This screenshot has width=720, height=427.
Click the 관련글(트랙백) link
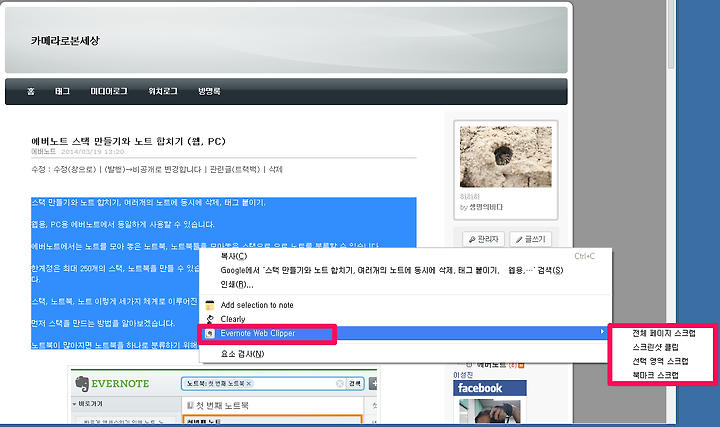coord(235,169)
